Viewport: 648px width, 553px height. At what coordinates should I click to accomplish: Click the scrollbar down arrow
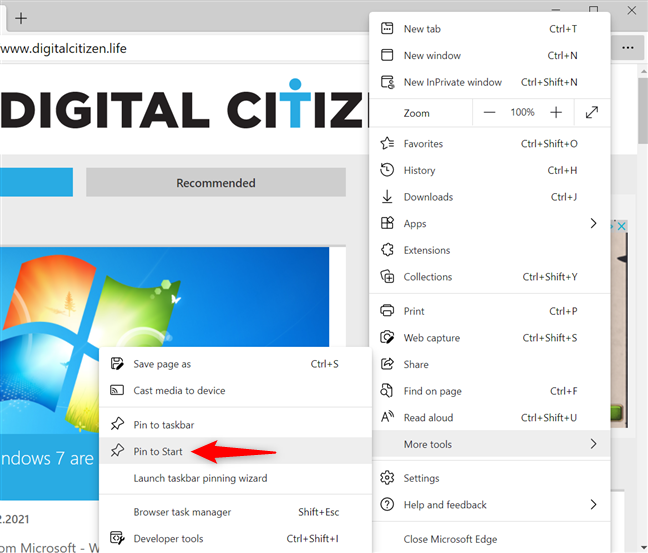(643, 548)
